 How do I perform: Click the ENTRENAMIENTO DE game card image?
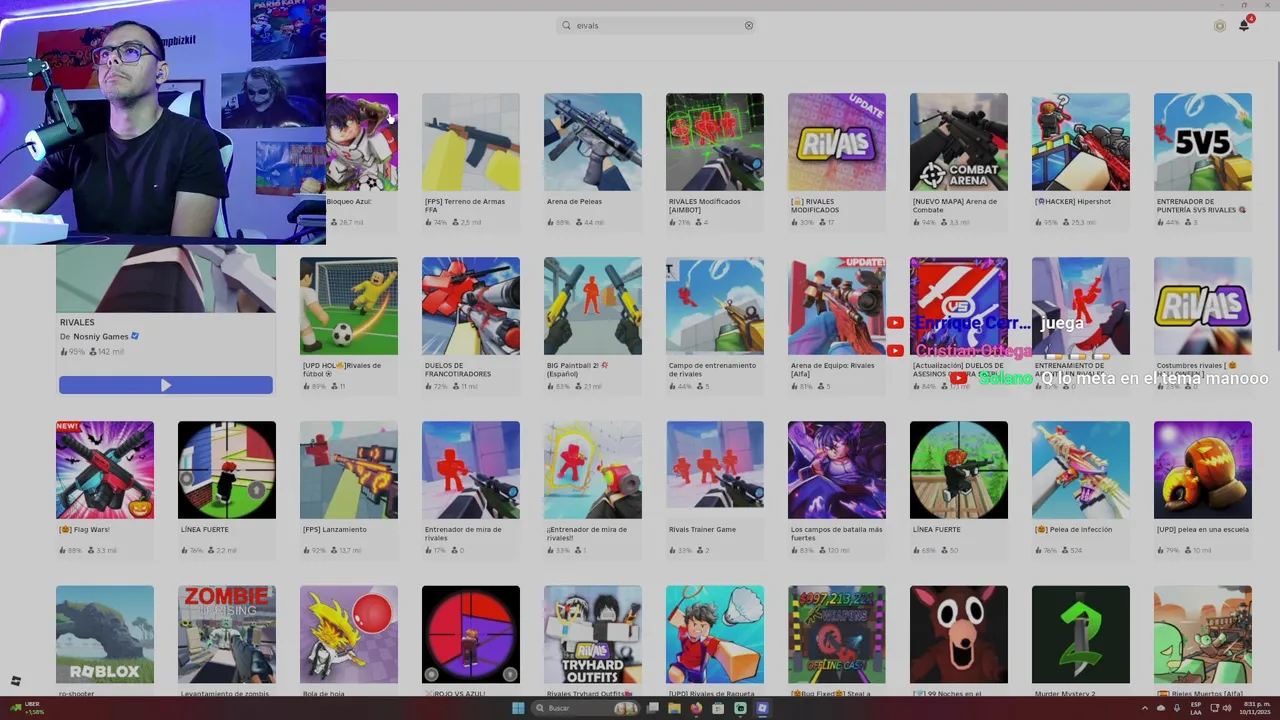point(1081,306)
